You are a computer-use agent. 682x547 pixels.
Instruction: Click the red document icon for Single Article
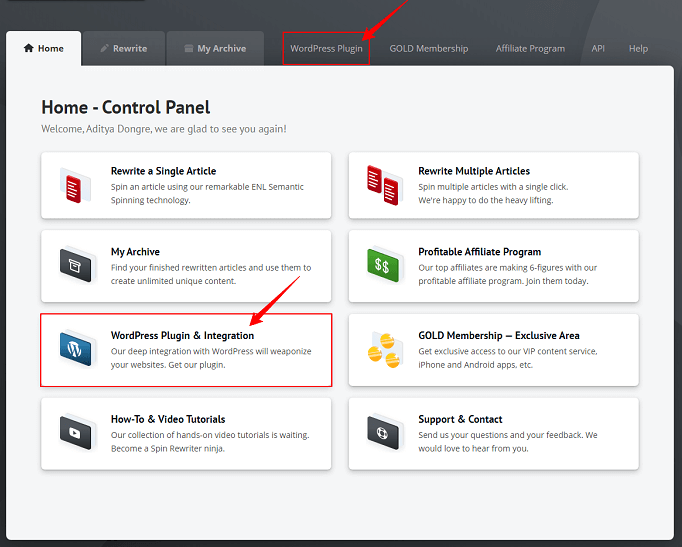click(75, 186)
